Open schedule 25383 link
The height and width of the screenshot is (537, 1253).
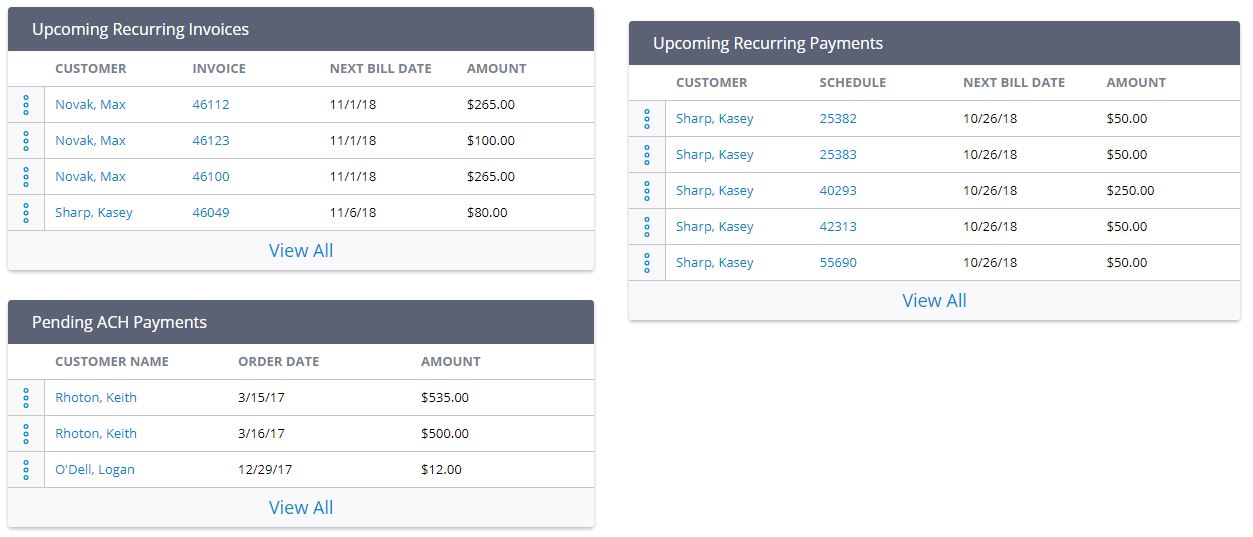click(x=838, y=155)
